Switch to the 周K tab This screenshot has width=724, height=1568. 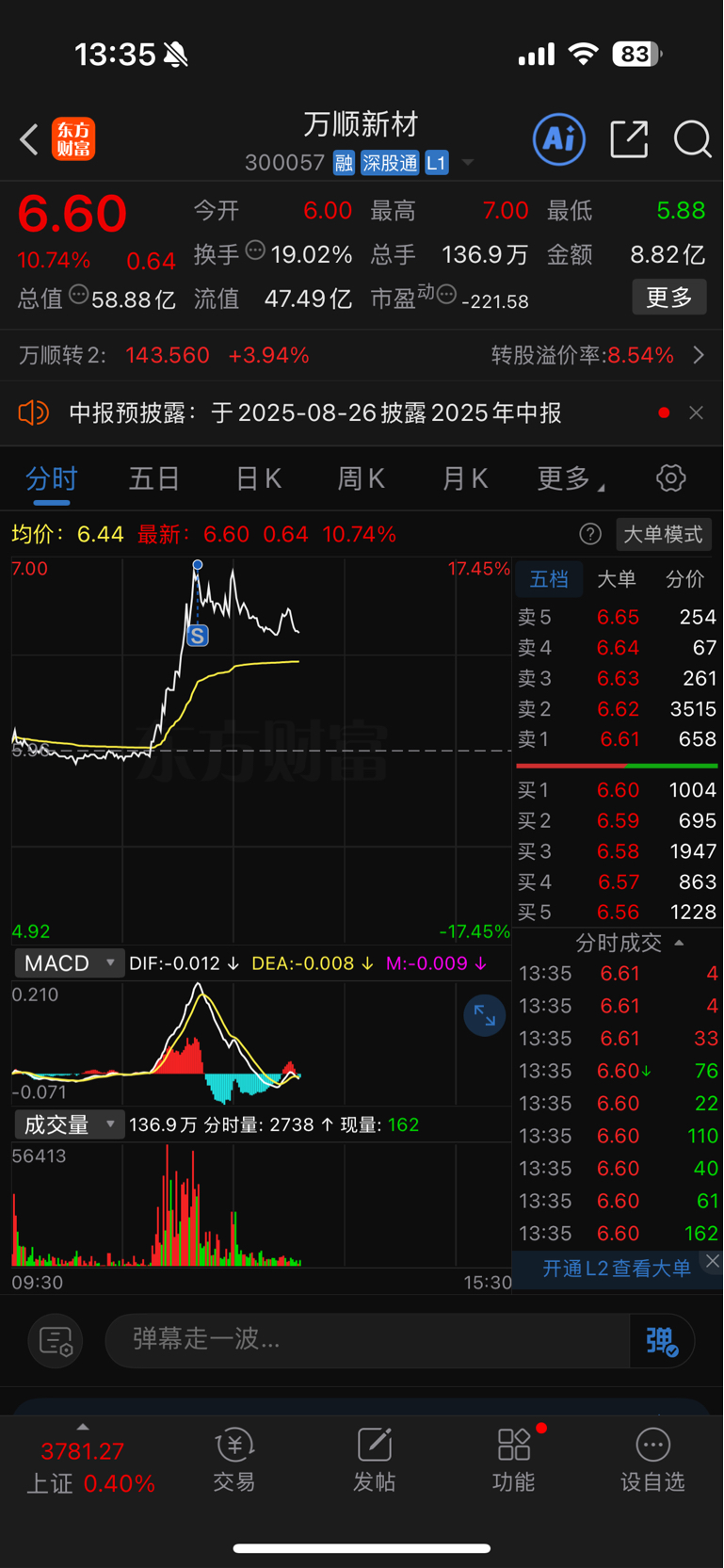(362, 478)
